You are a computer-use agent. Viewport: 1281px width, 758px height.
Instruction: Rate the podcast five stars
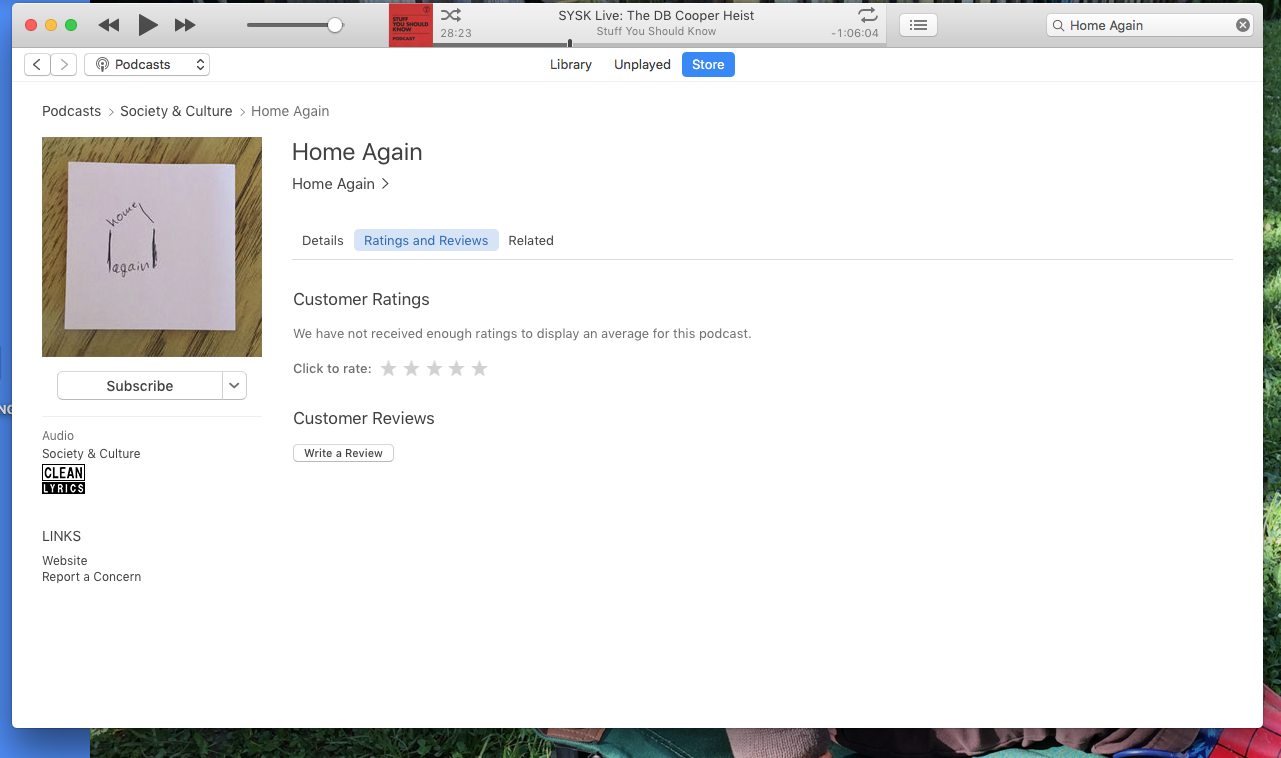pyautogui.click(x=480, y=369)
